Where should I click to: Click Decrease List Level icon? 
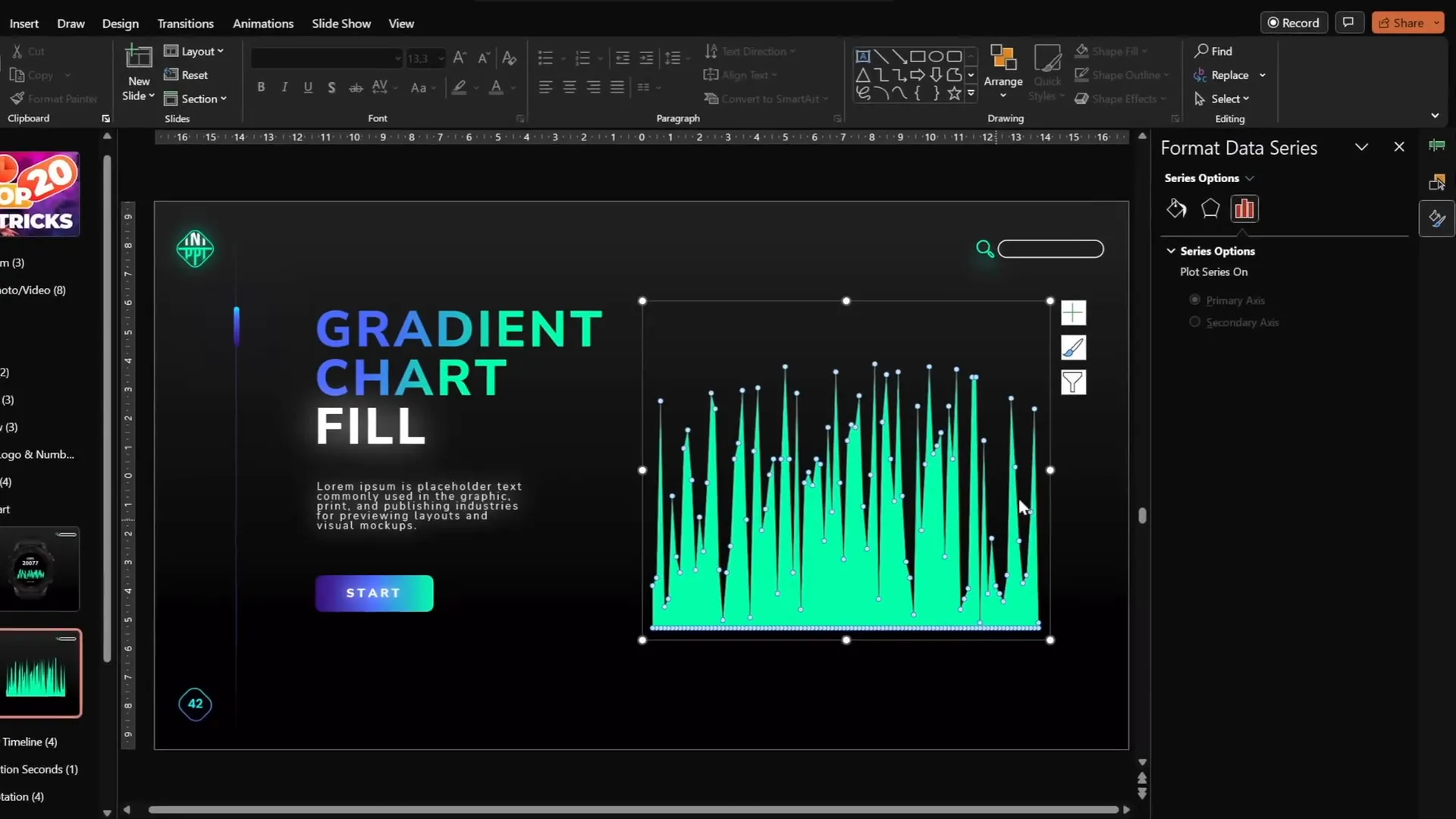(x=623, y=58)
